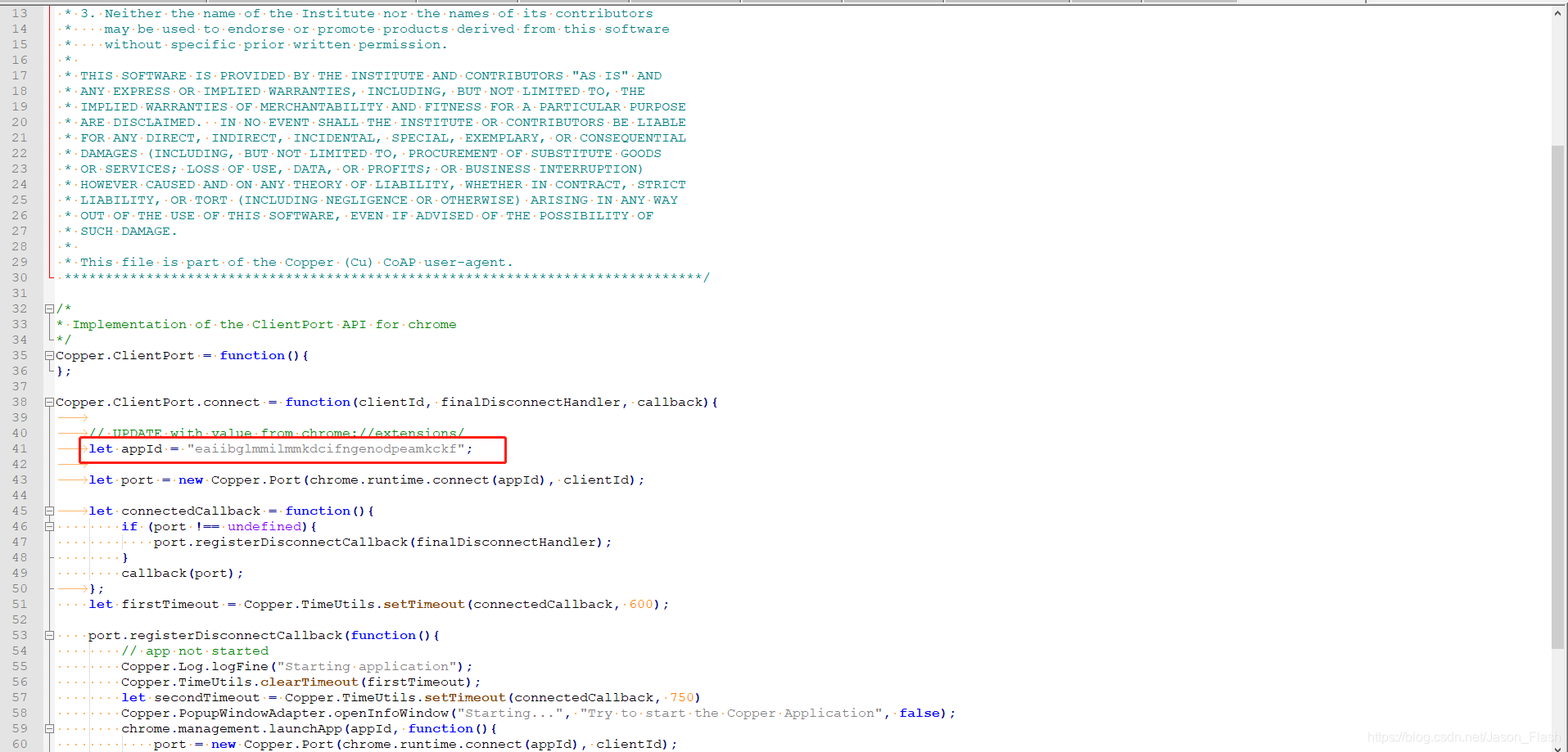Collapse the Copper.ClientPort function fold at line 35

click(49, 356)
